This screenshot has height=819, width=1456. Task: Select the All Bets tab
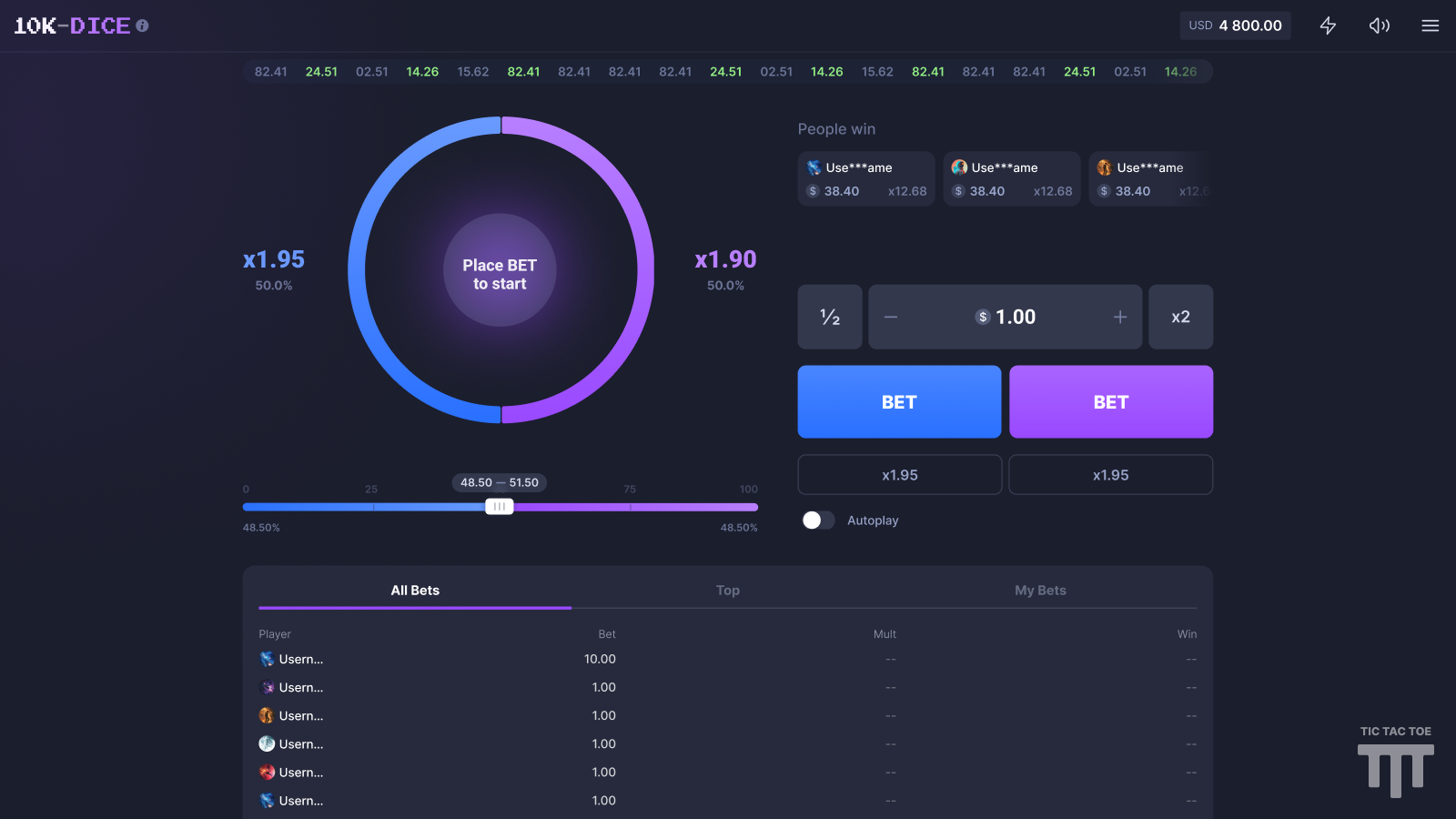coord(415,590)
